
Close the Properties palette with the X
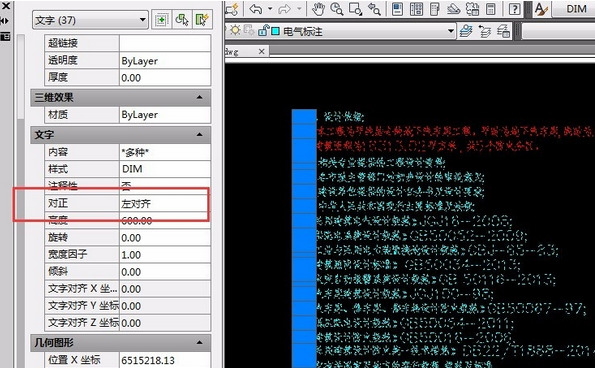tap(5, 5)
